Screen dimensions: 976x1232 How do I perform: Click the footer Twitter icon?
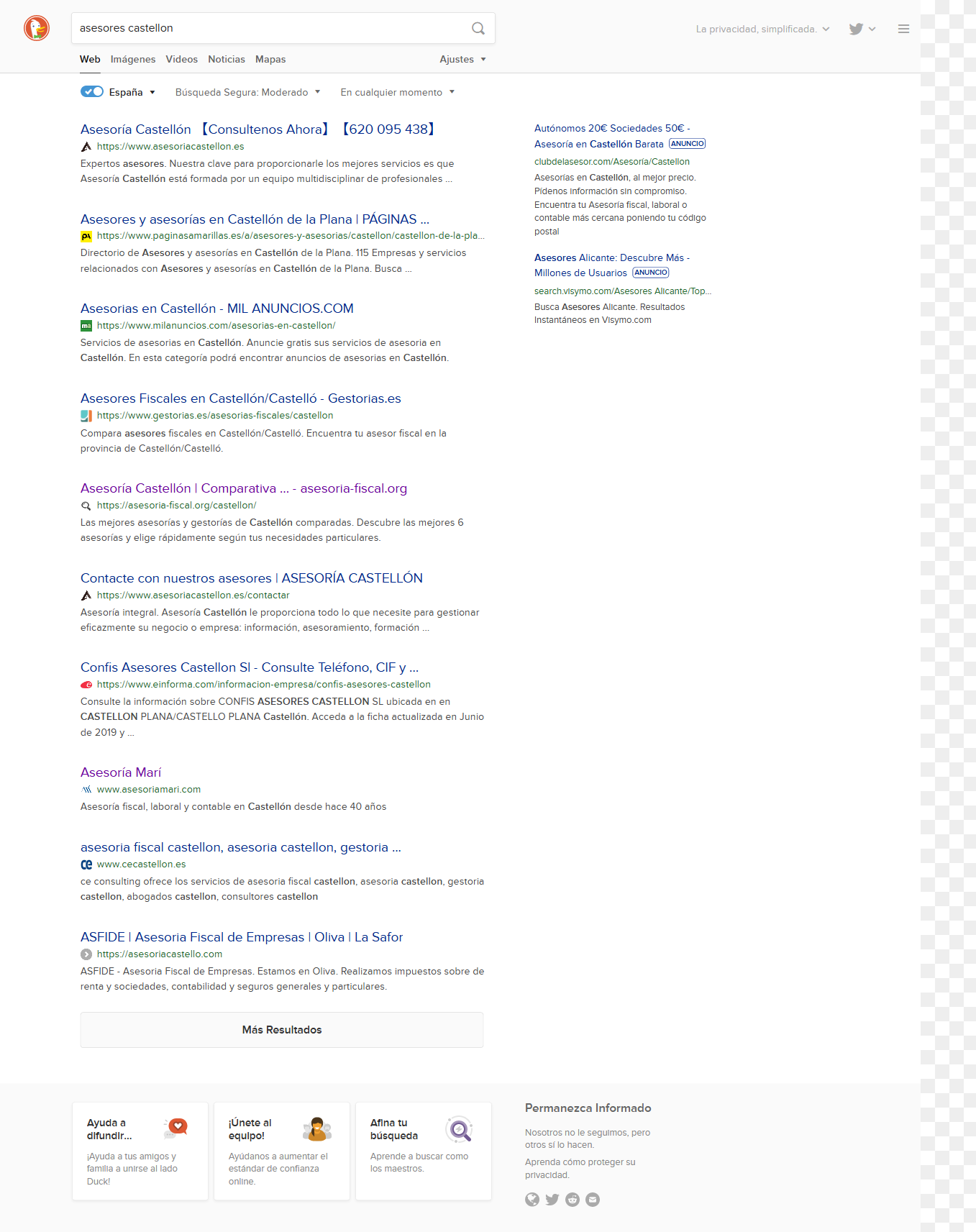tap(552, 1199)
